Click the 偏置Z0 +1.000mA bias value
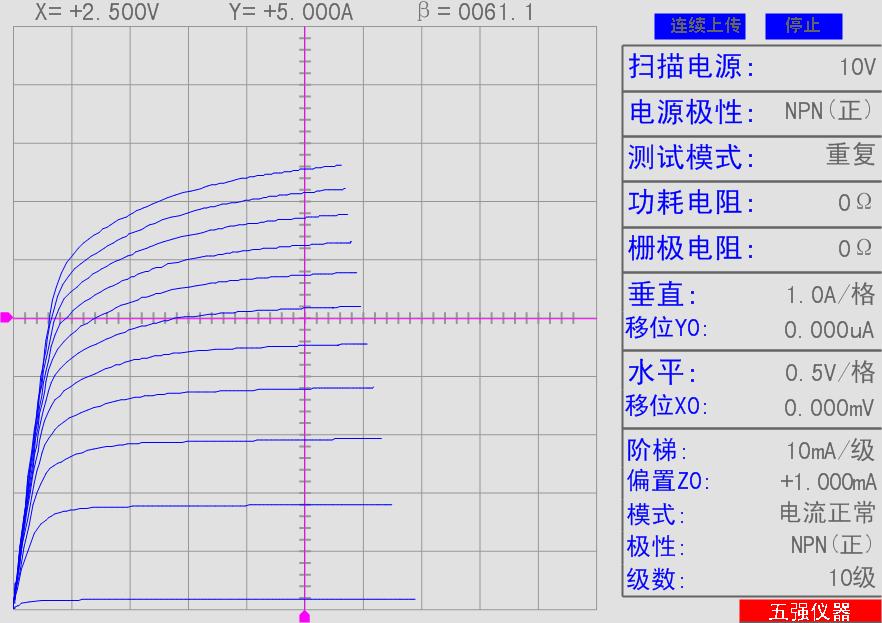Screen dimensions: 882x623 pos(828,482)
